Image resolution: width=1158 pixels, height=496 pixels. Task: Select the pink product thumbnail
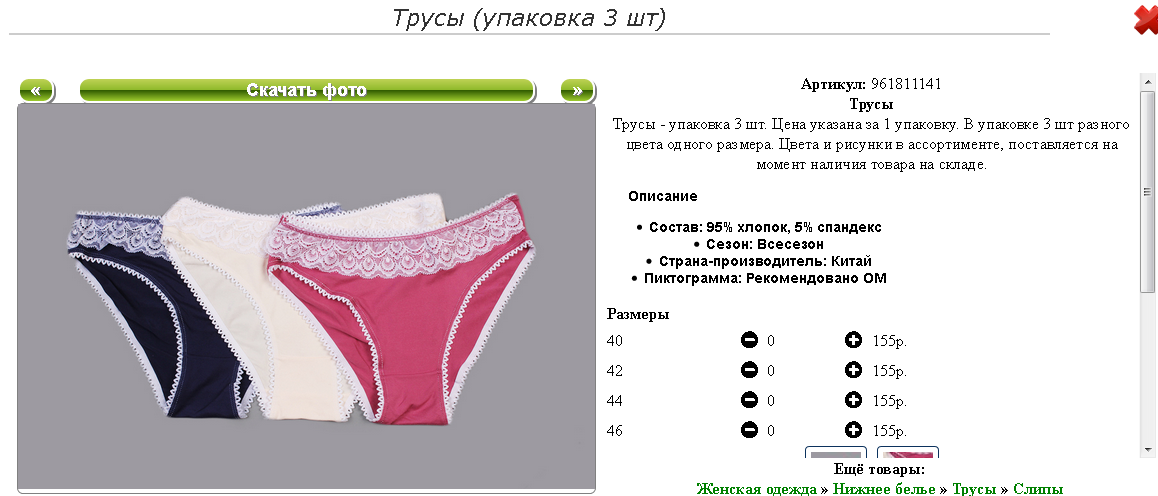click(908, 452)
